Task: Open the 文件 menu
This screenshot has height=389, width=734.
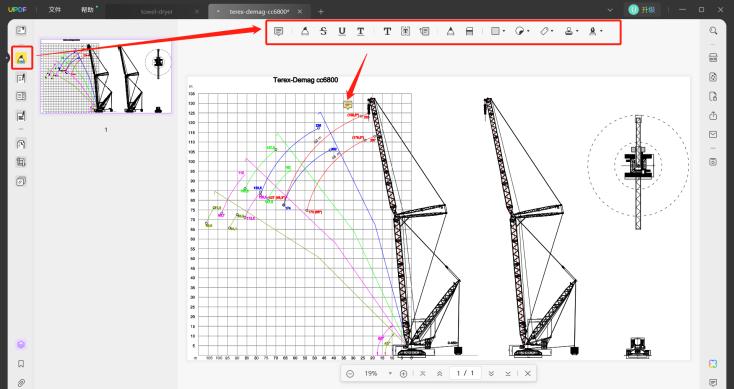Action: tap(55, 9)
